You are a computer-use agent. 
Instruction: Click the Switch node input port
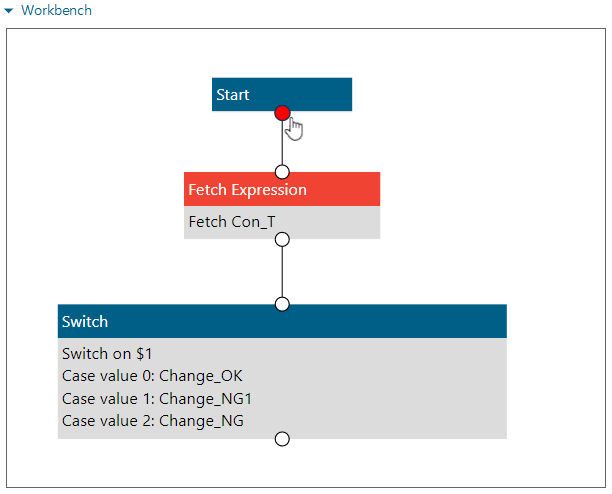(282, 304)
